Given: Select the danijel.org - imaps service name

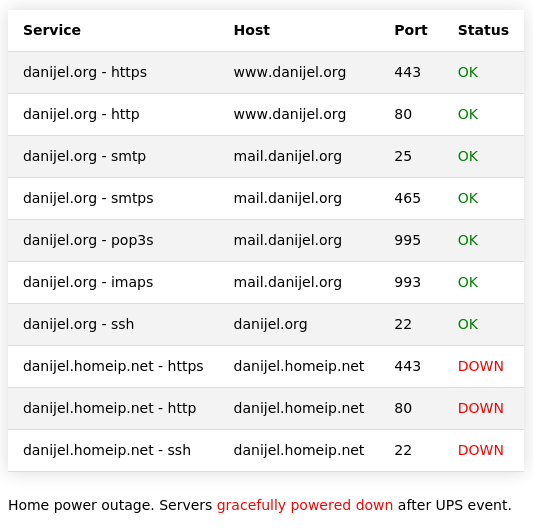Looking at the screenshot, I should tap(88, 282).
